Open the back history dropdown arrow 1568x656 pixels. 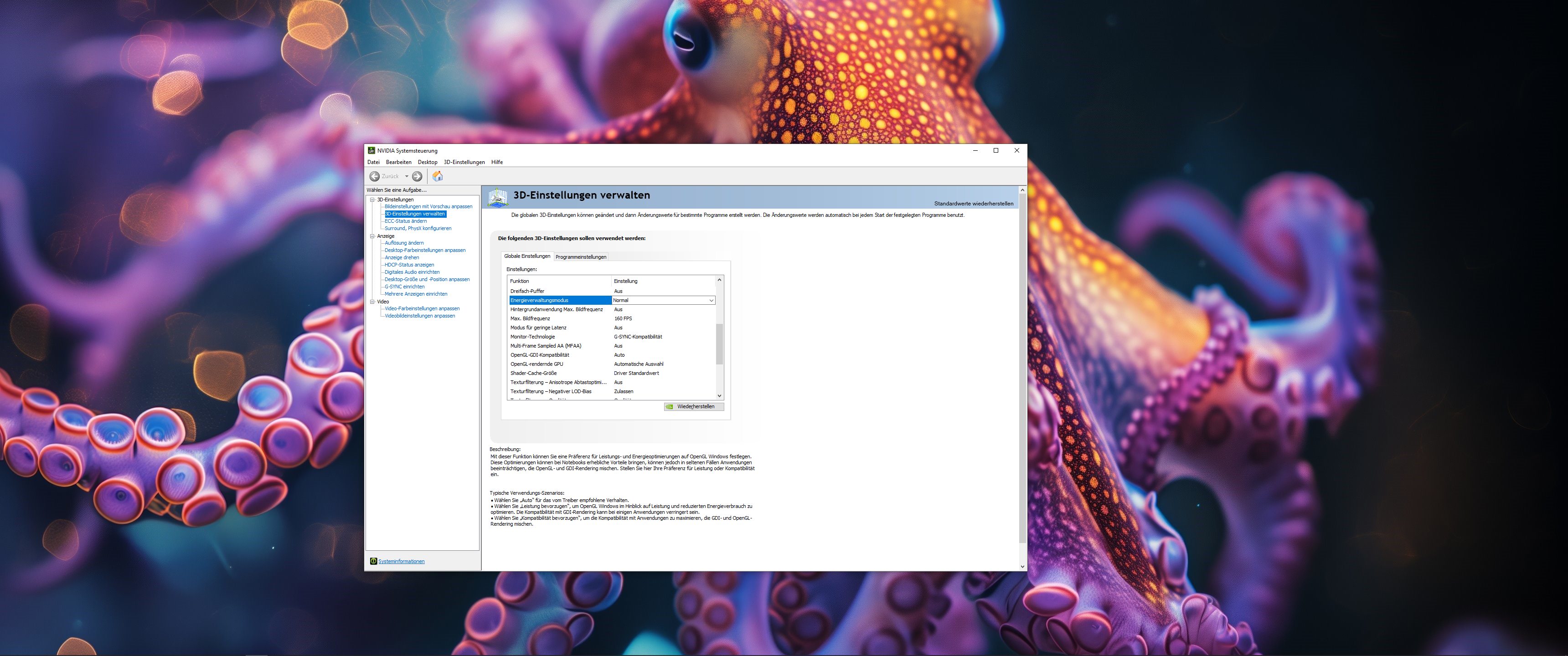(x=407, y=176)
